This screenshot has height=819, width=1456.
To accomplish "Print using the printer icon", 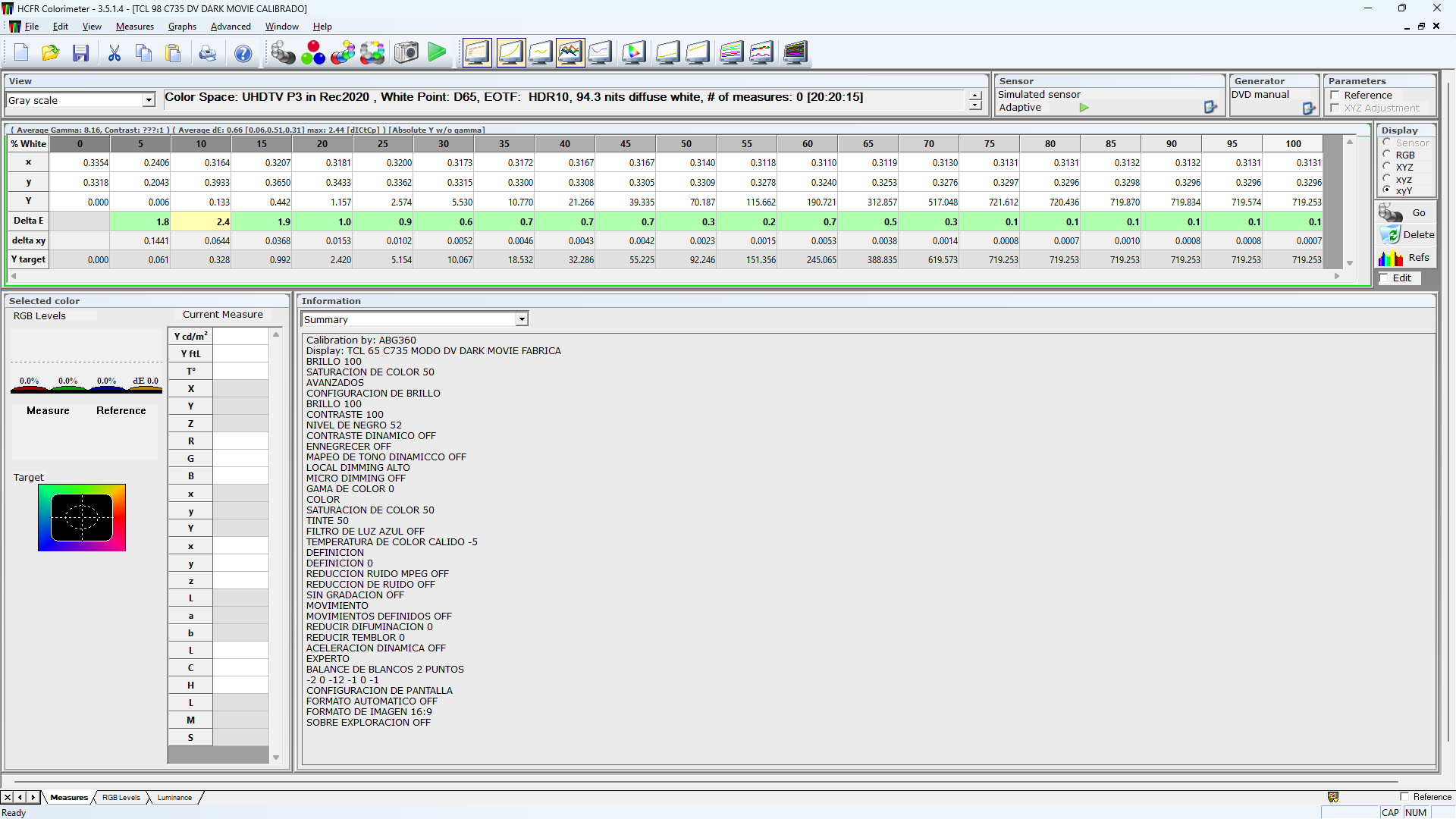I will pos(207,53).
